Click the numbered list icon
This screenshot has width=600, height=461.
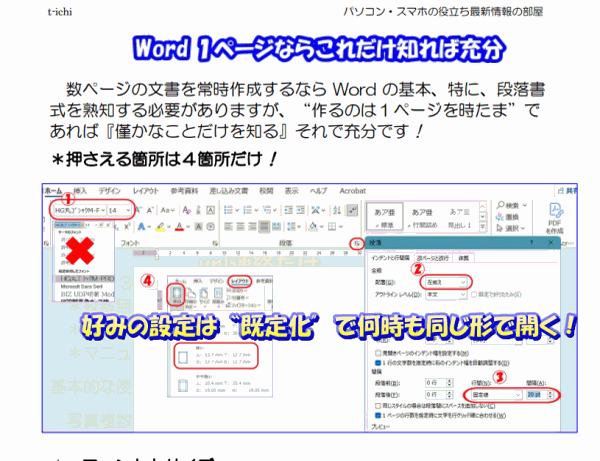[248, 210]
